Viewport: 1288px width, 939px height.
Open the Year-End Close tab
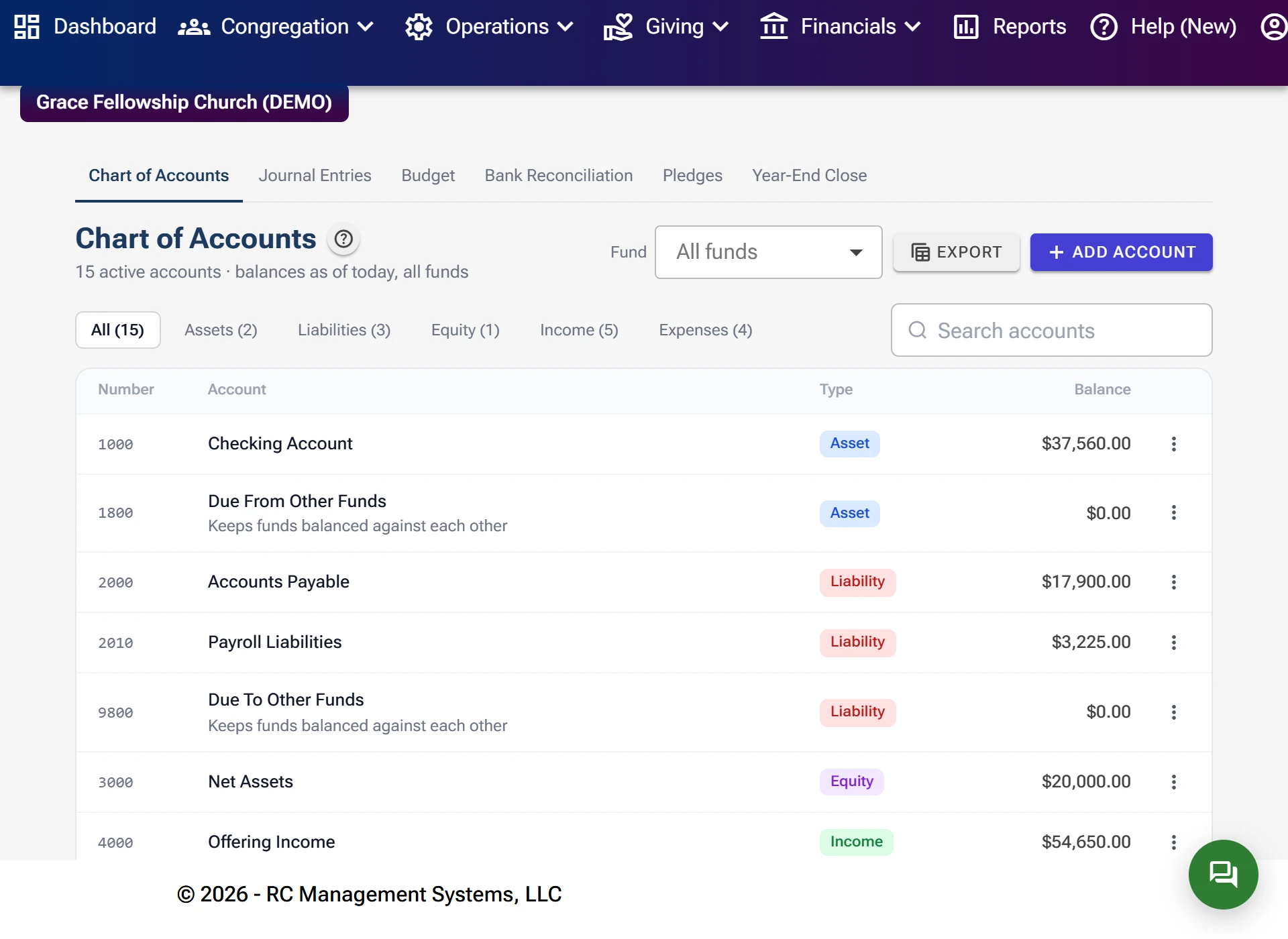click(x=809, y=176)
